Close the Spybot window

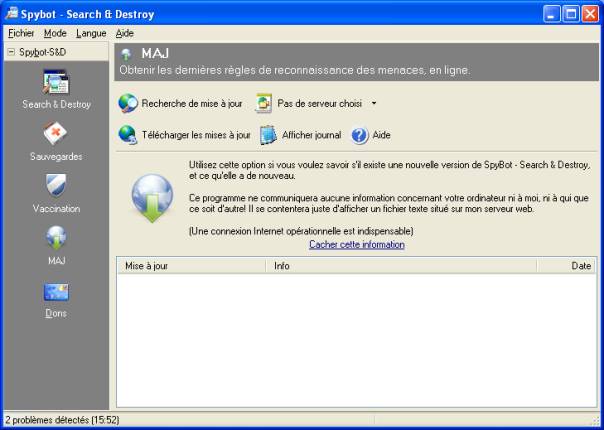pyautogui.click(x=590, y=14)
